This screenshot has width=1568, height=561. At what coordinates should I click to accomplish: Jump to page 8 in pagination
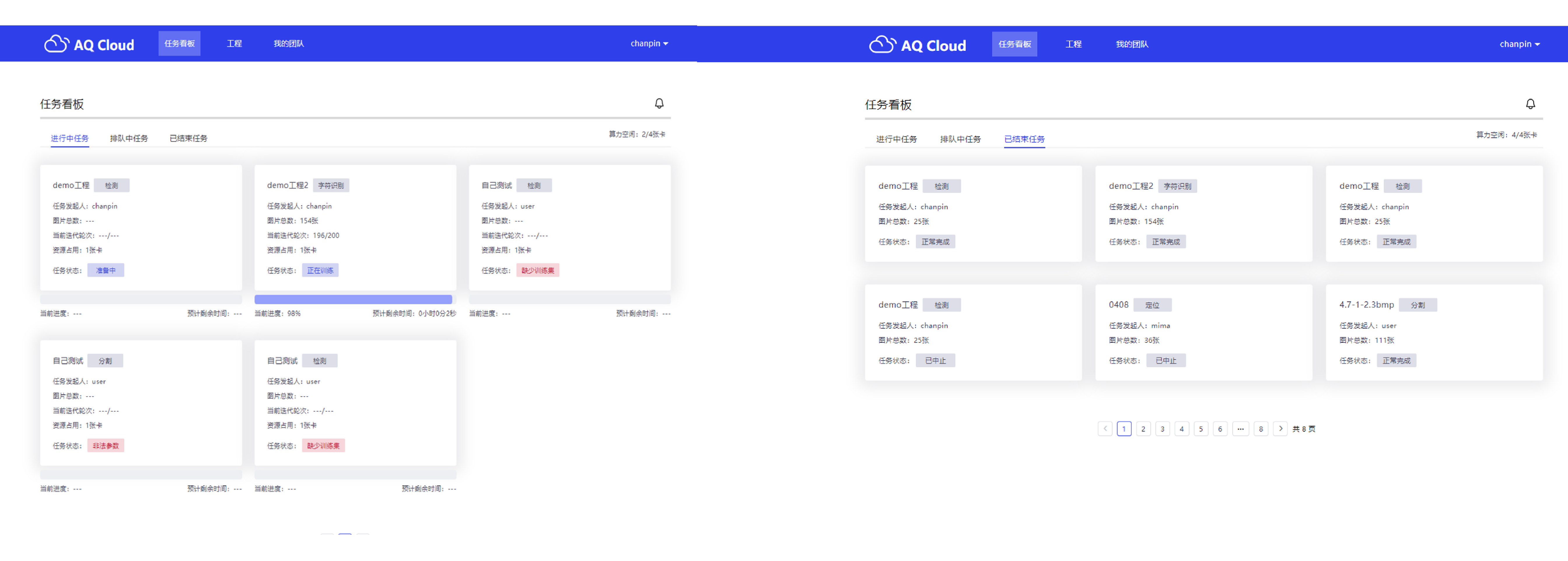1261,429
